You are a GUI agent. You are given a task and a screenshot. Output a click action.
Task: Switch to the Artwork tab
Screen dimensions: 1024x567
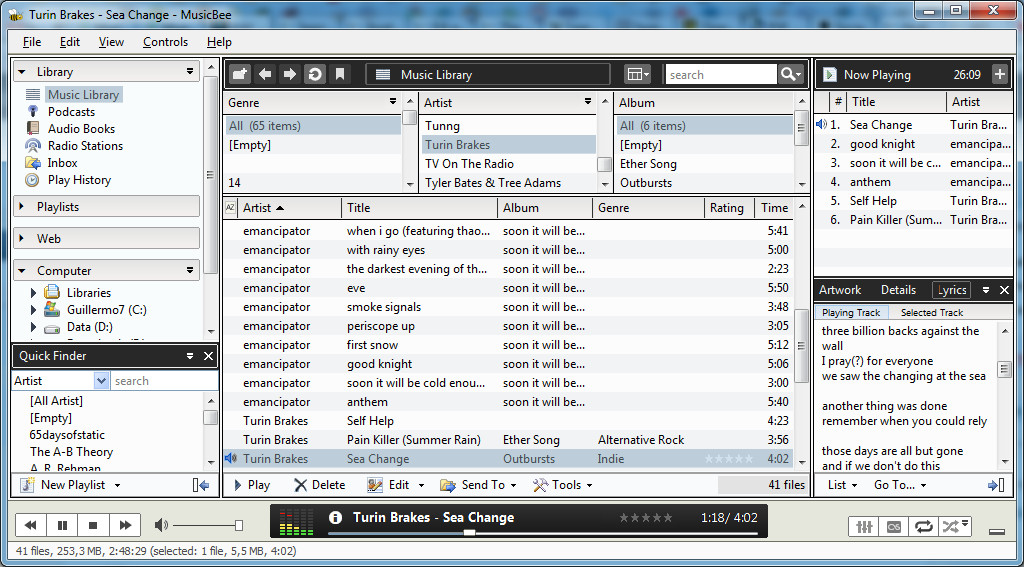tap(840, 290)
